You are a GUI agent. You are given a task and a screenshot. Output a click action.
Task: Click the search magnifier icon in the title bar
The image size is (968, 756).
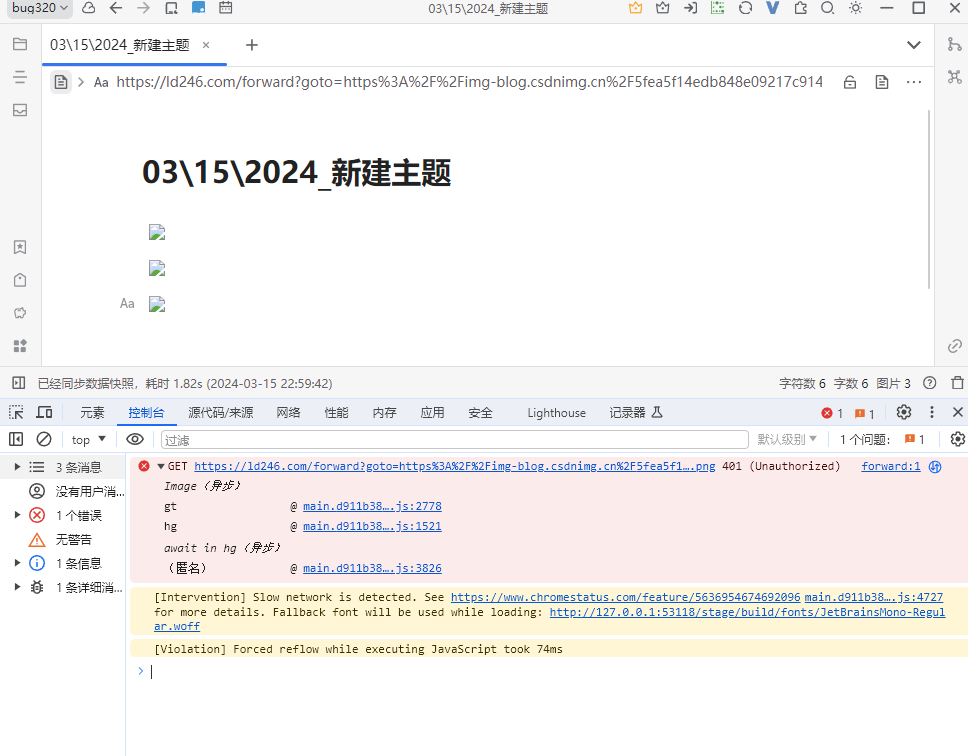click(x=828, y=8)
